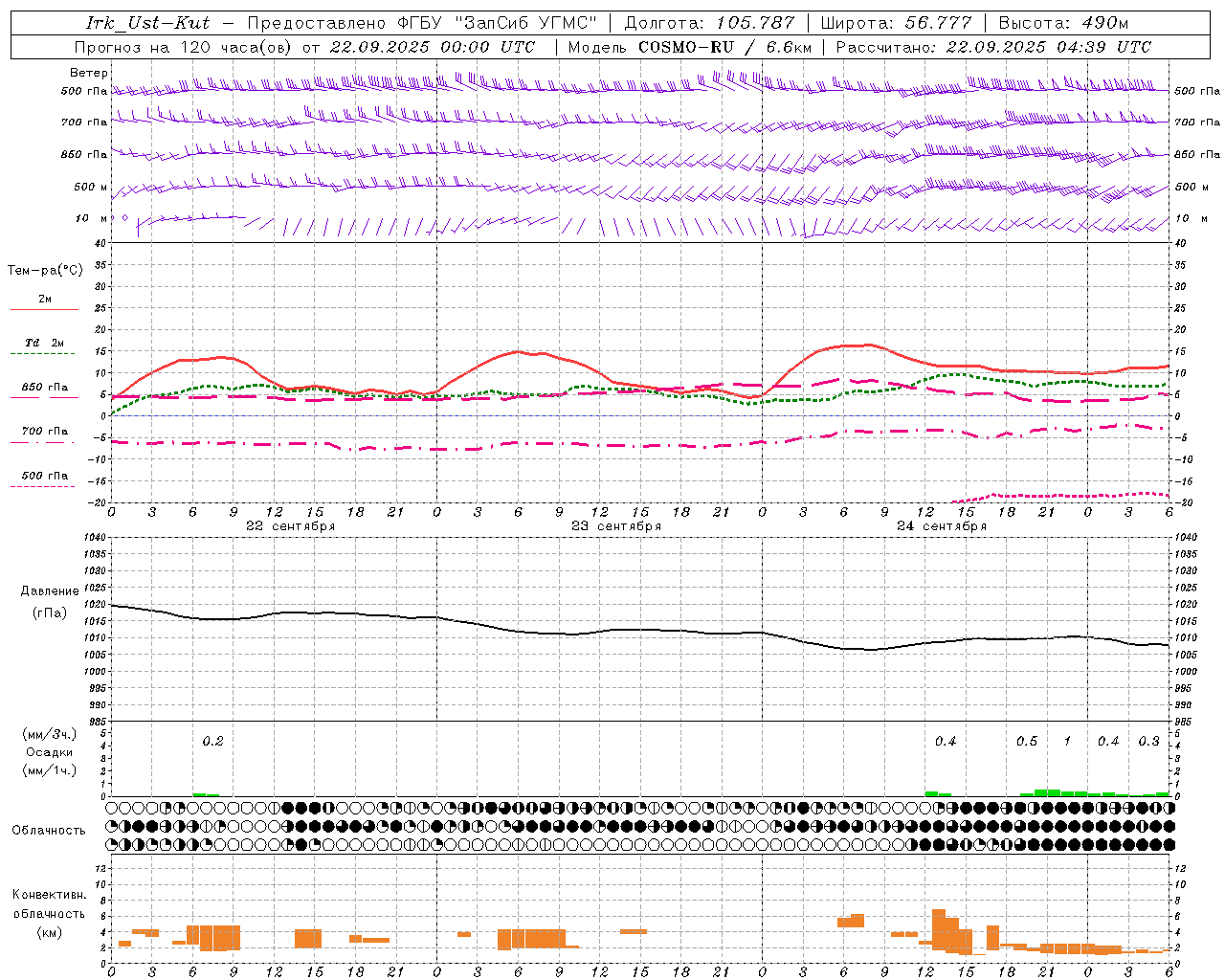Click dashed line sample under Td 2м
This screenshot has height=980, width=1225.
[44, 354]
